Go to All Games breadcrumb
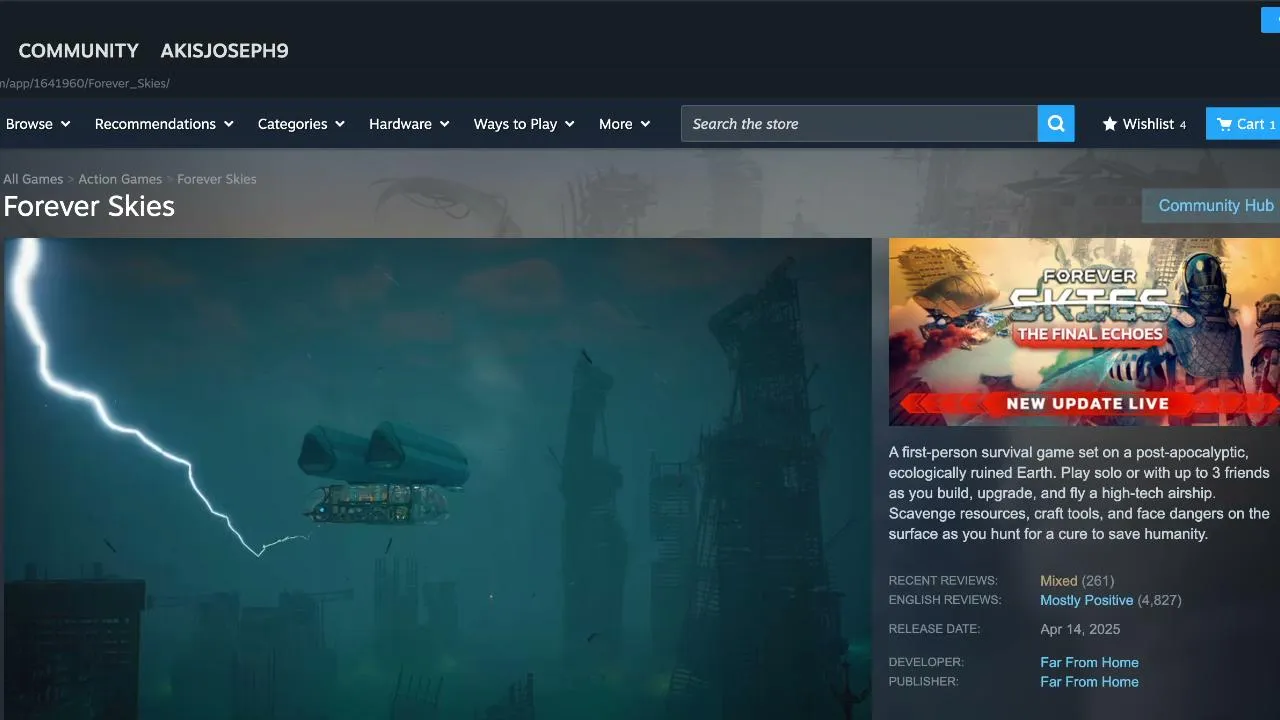The image size is (1280, 720). click(x=33, y=179)
